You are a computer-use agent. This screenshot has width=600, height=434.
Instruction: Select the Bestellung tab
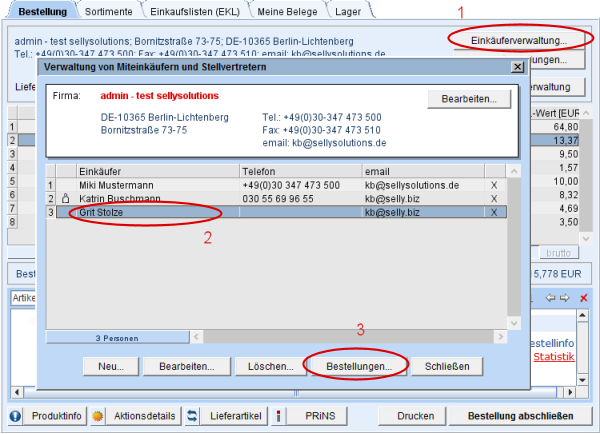42,11
